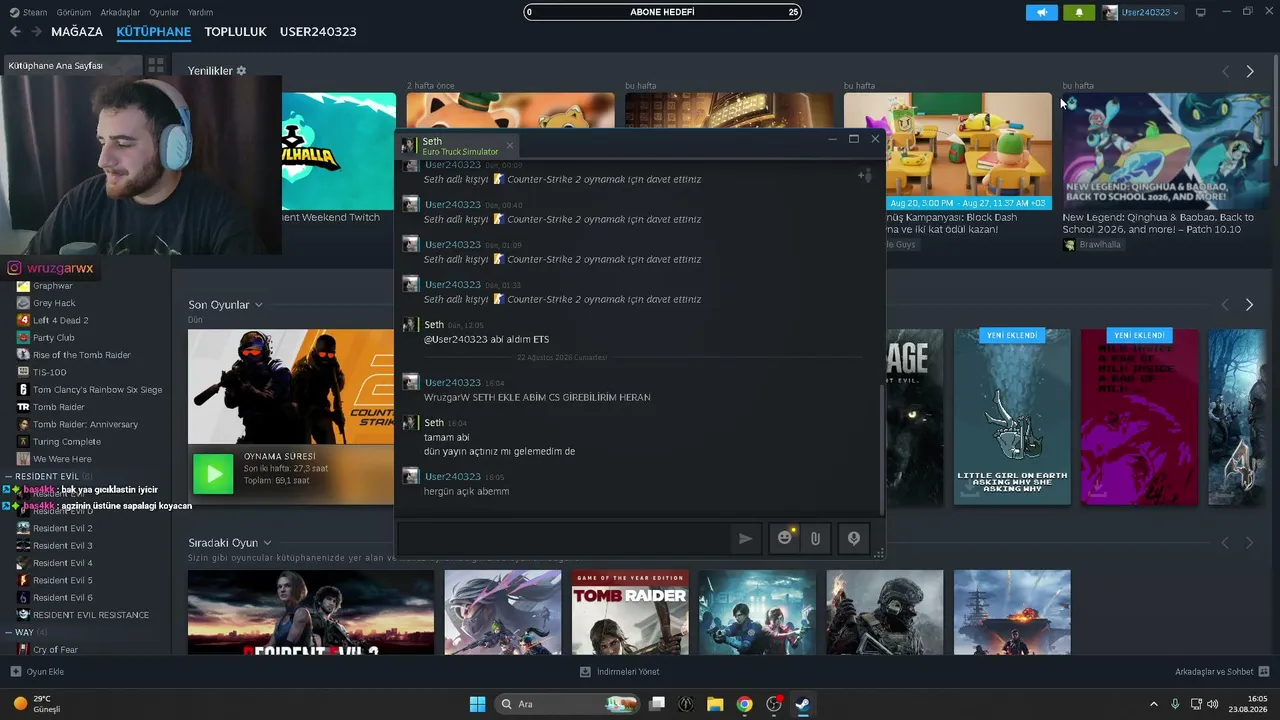
Task: Open the Little Girl on Earth game cover
Action: click(x=1012, y=417)
